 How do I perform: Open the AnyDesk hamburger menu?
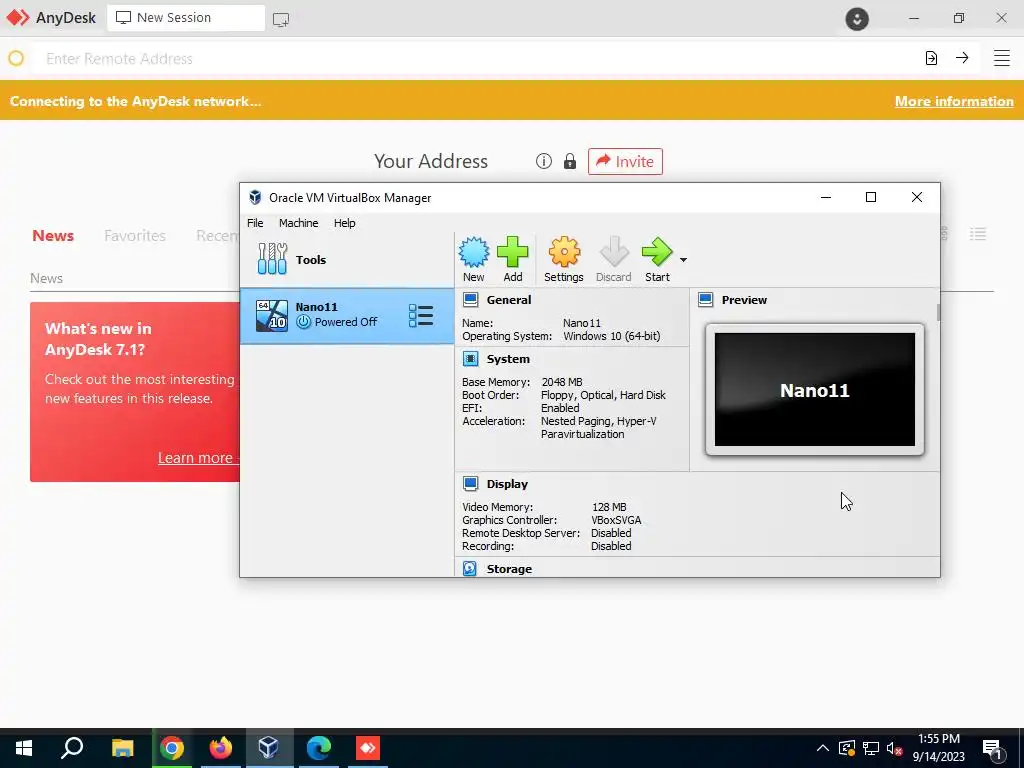coord(1002,58)
